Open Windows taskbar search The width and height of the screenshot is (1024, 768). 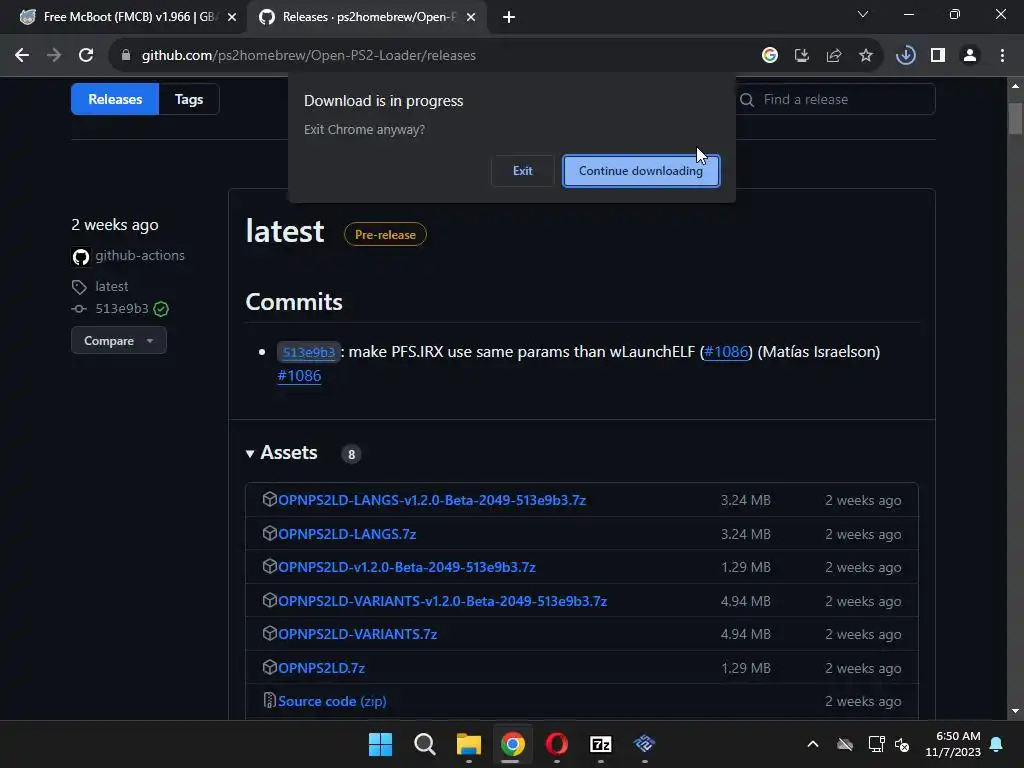pyautogui.click(x=424, y=744)
